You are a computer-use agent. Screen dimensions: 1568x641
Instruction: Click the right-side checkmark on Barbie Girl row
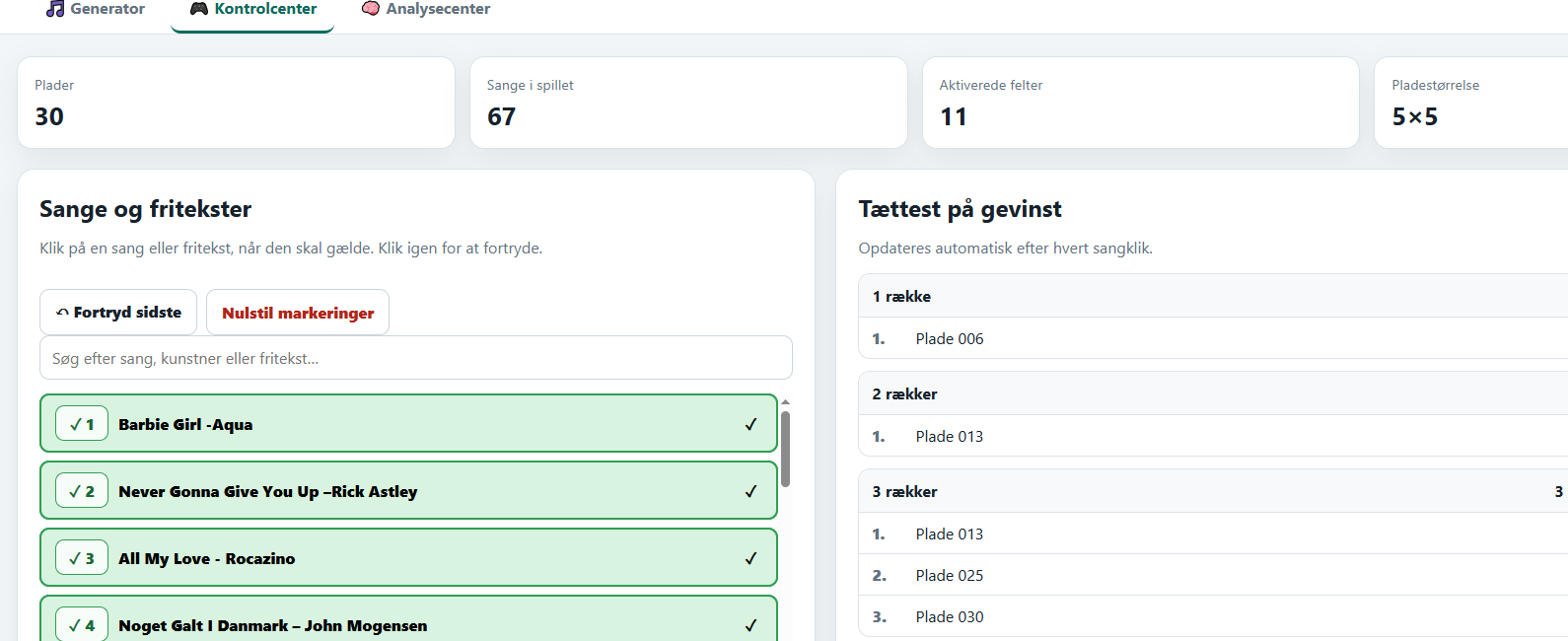[x=750, y=424]
